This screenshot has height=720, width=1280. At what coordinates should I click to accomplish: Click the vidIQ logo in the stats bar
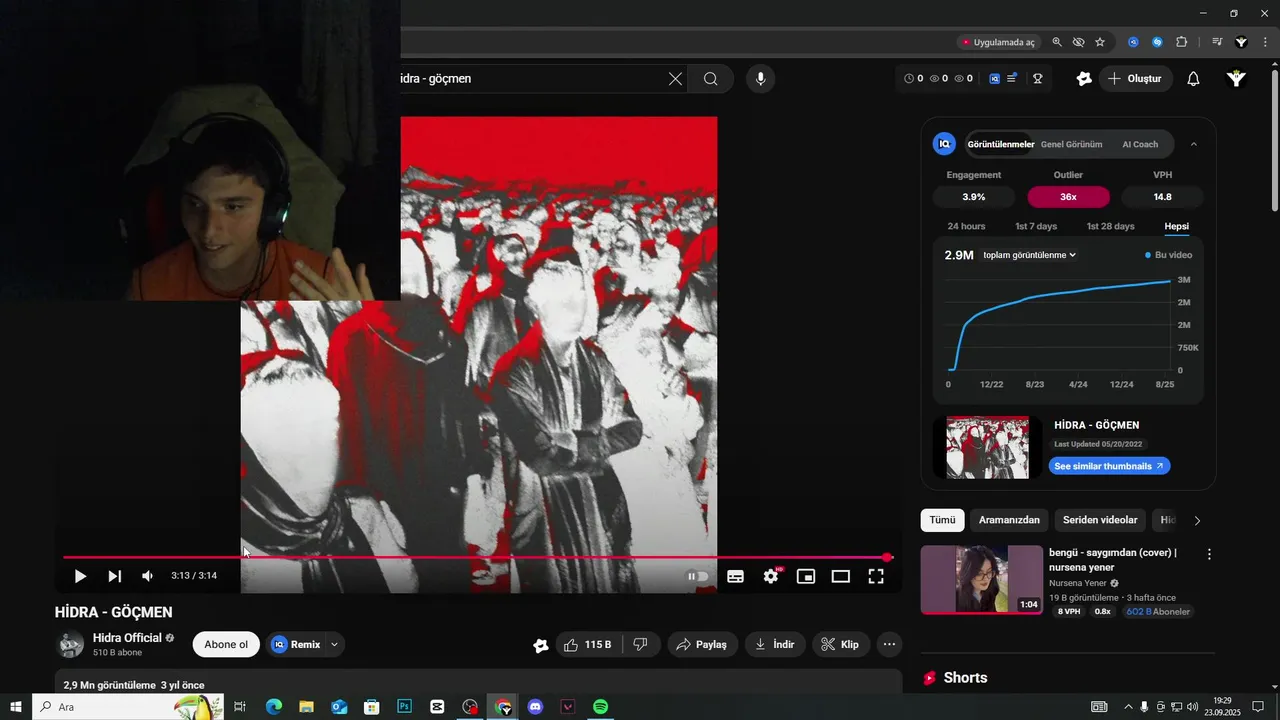point(994,78)
